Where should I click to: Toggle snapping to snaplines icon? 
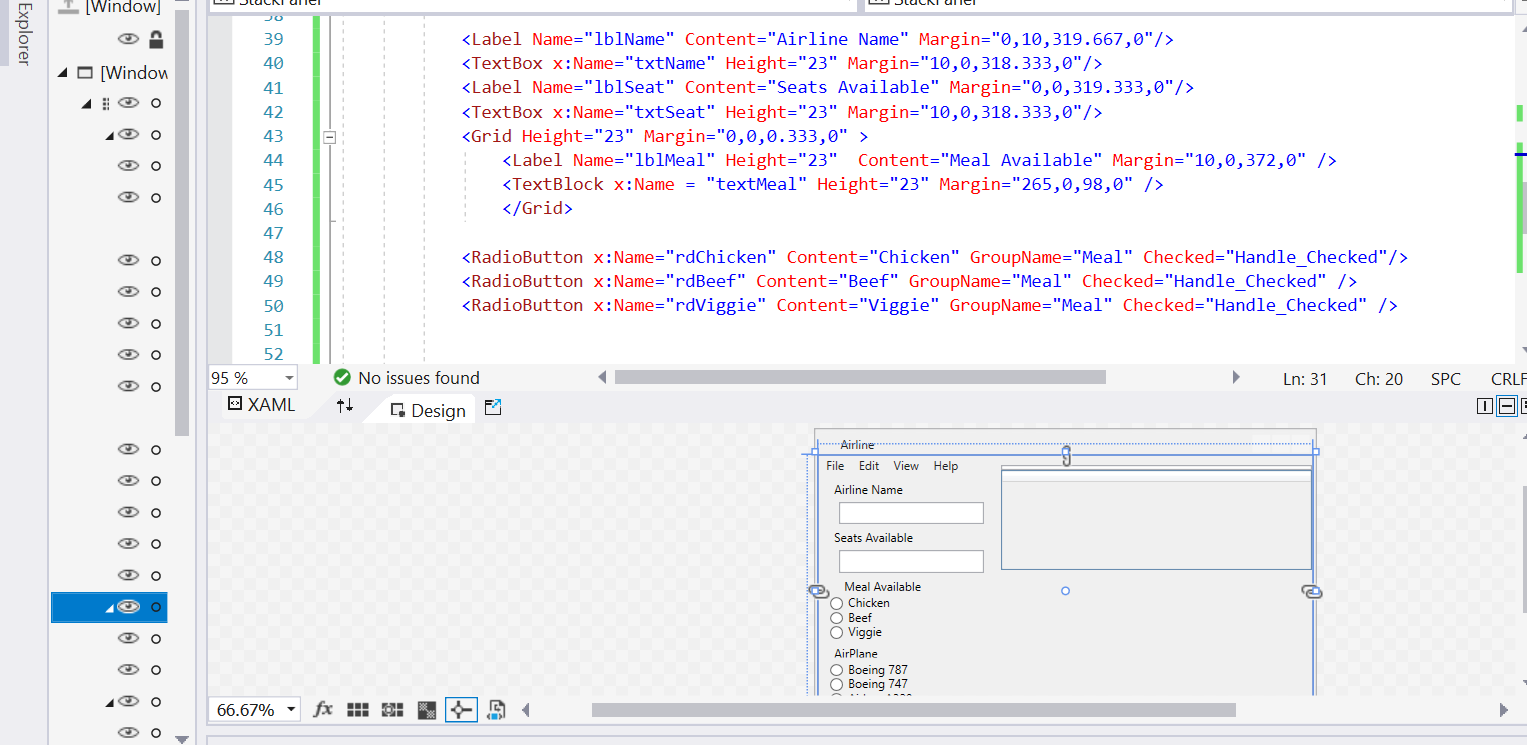click(461, 709)
